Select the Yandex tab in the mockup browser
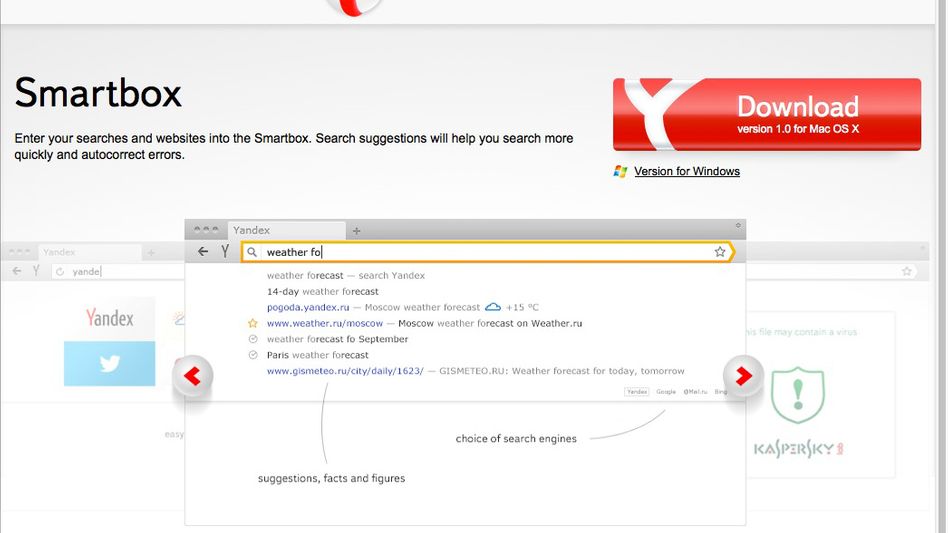This screenshot has height=533, width=948. coord(286,230)
